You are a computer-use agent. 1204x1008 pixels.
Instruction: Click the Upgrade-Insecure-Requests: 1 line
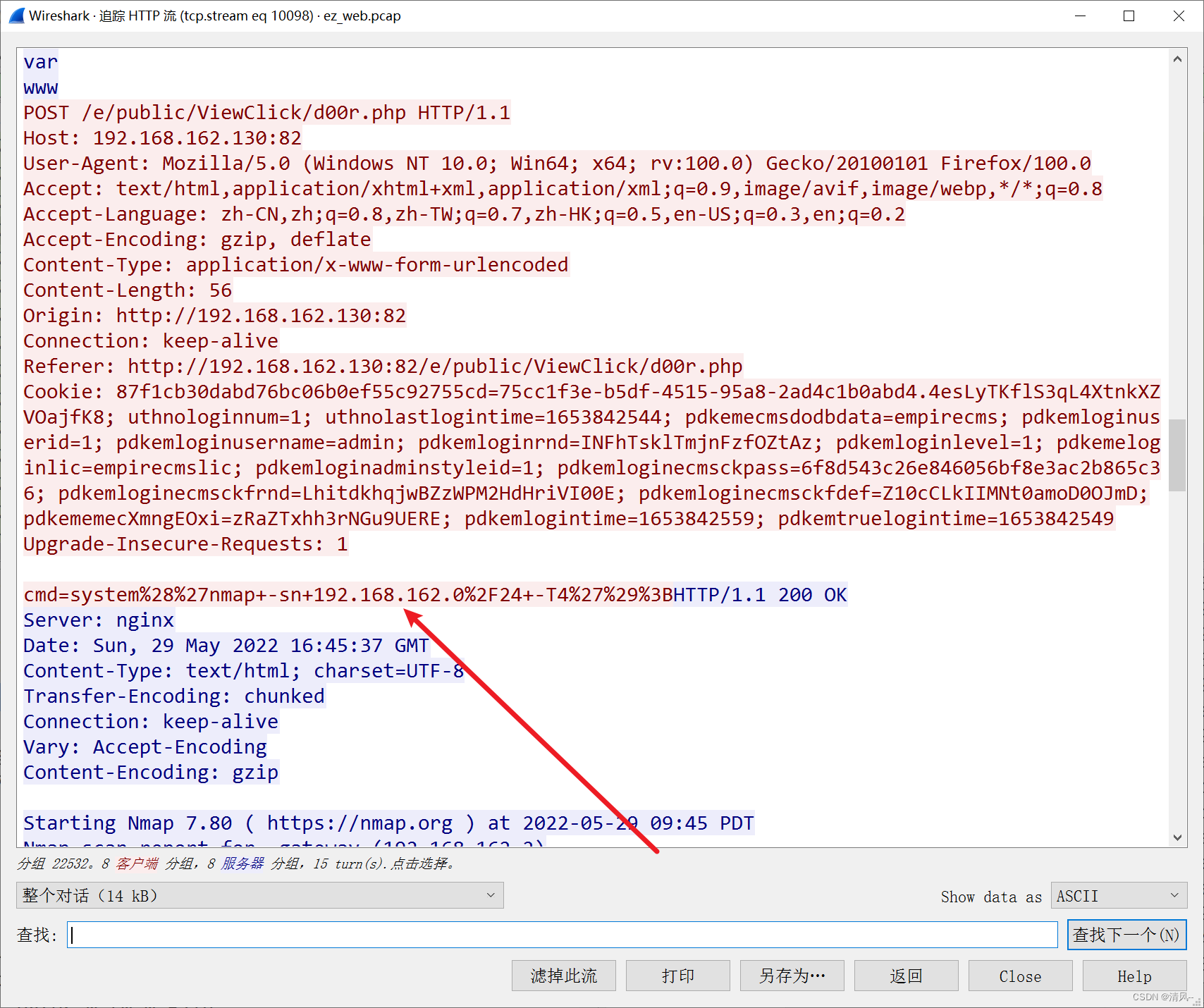click(x=185, y=544)
